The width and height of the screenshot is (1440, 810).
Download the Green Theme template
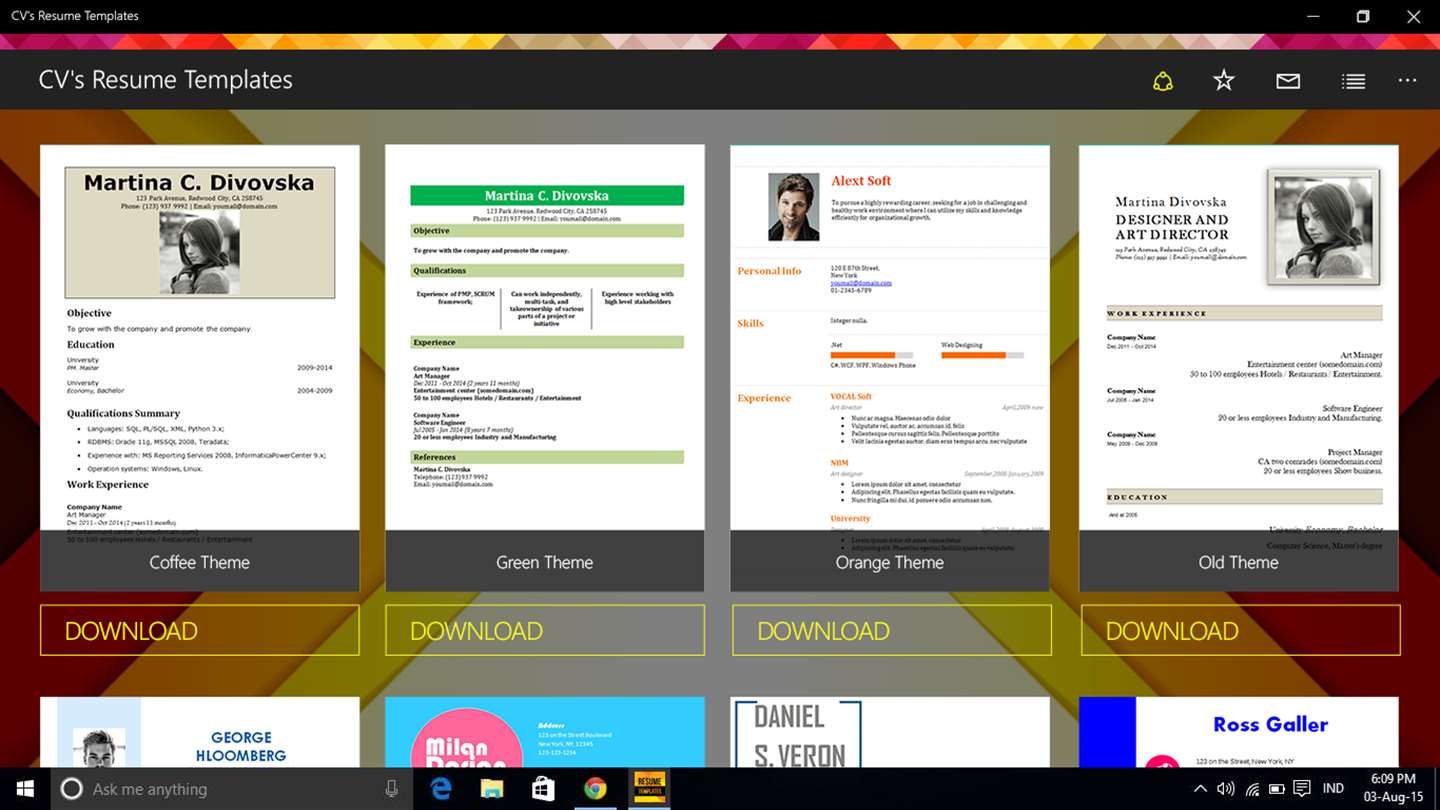point(545,631)
